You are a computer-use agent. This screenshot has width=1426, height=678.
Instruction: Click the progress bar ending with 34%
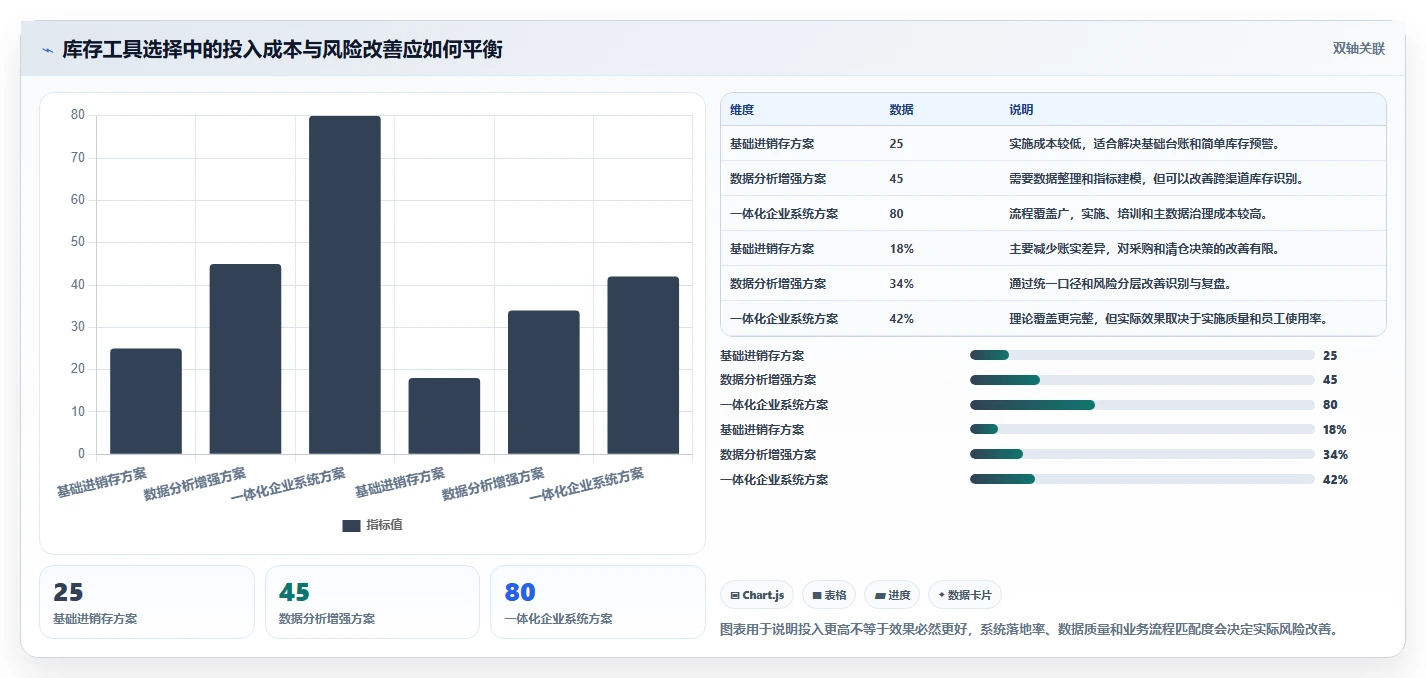tap(1142, 454)
